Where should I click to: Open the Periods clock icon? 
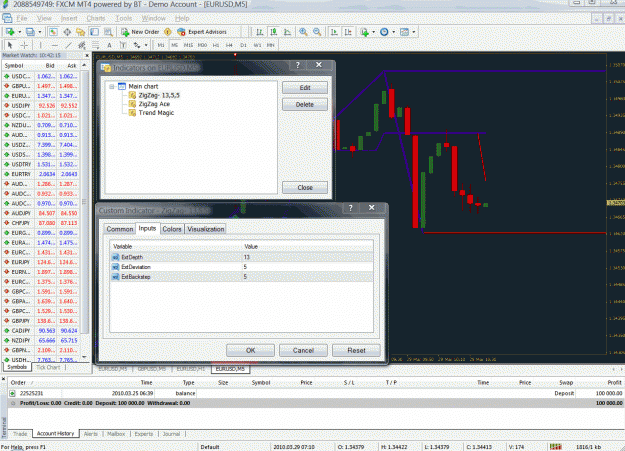tap(384, 32)
